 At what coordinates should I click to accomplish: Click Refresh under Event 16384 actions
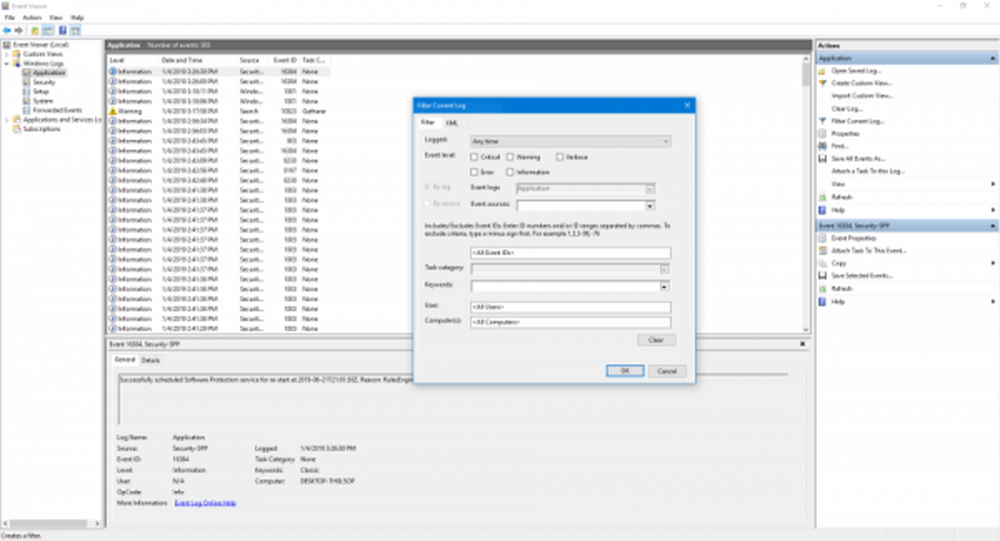pyautogui.click(x=842, y=288)
